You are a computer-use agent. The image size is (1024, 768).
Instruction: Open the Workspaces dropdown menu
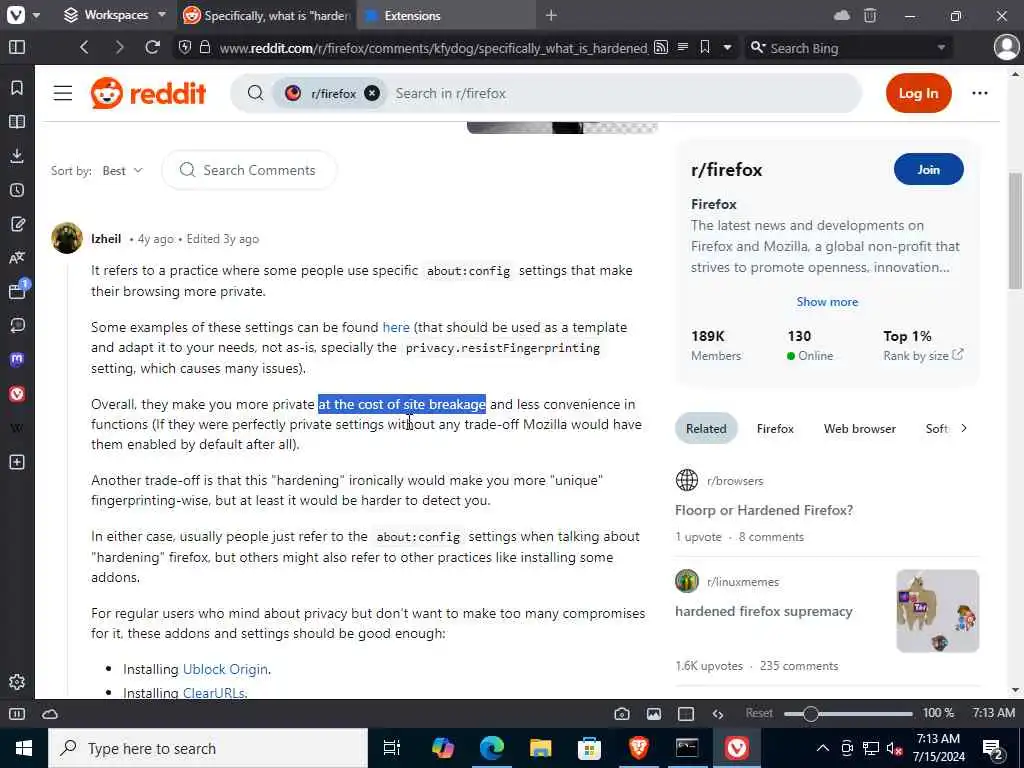[x=115, y=15]
